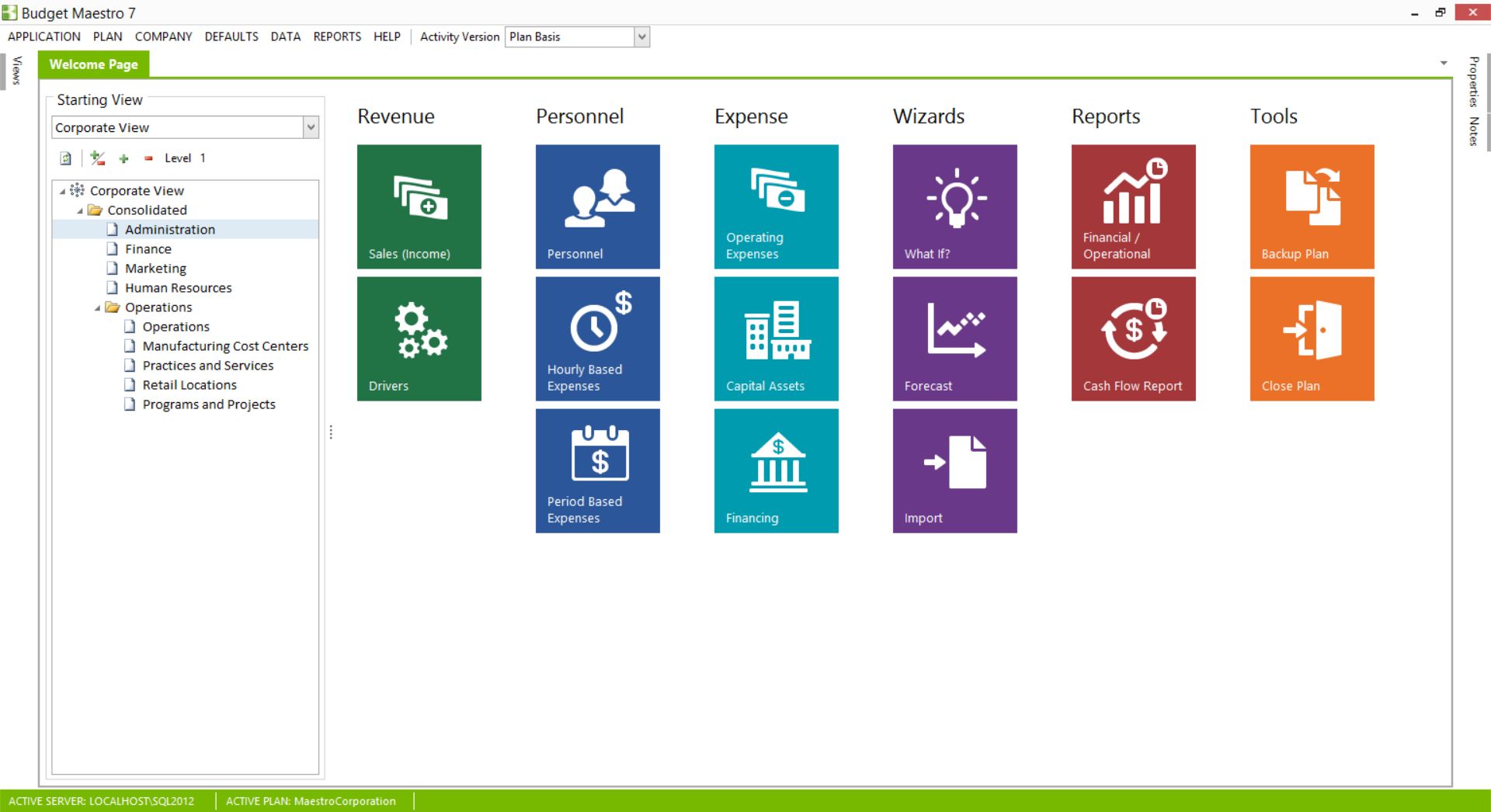The image size is (1491, 812).
Task: Click the Tools column heading
Action: click(1274, 116)
